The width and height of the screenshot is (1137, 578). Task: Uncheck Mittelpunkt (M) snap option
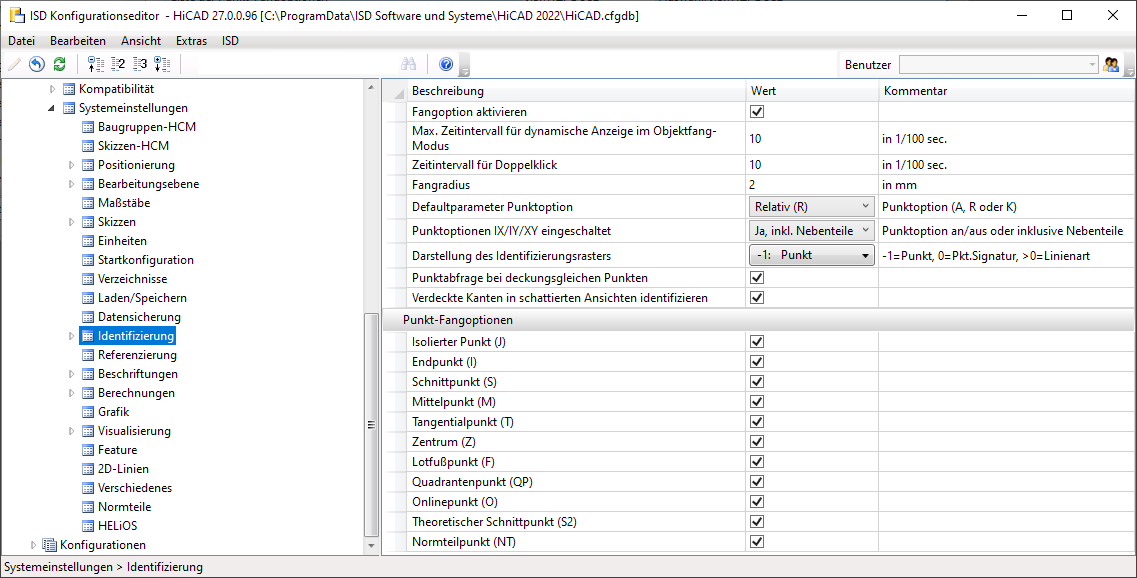757,401
